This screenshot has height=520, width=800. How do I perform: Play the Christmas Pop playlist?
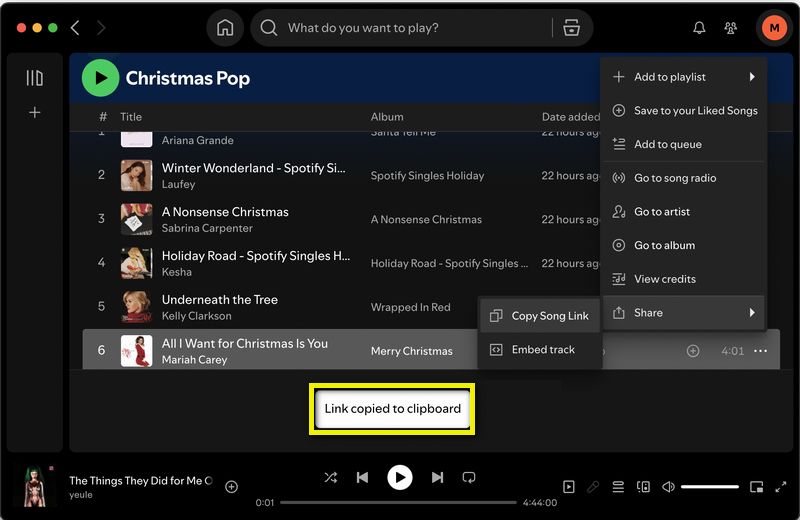(x=101, y=78)
